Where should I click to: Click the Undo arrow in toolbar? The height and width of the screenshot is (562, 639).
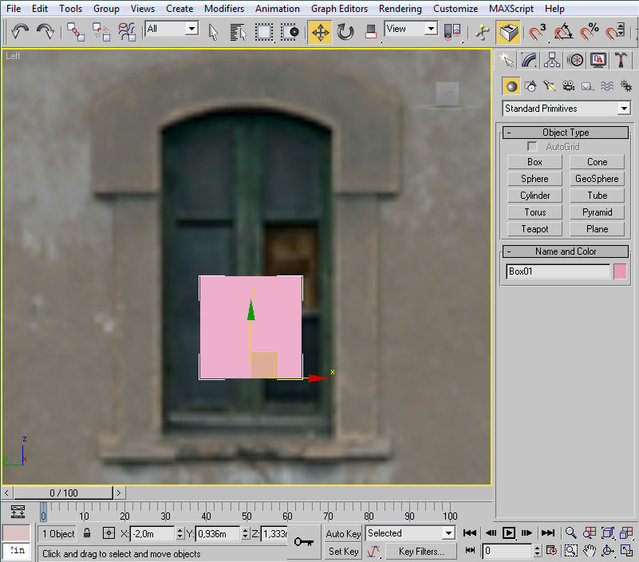[20, 31]
